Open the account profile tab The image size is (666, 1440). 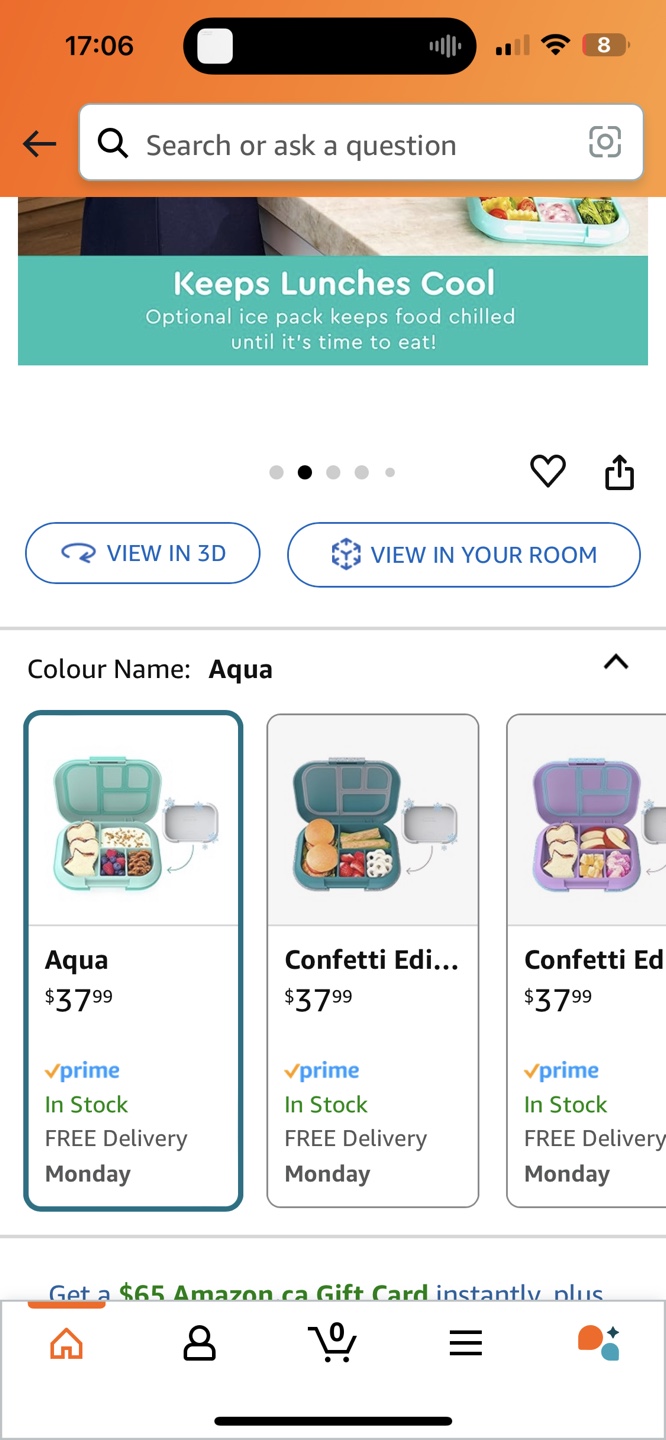click(x=199, y=1343)
